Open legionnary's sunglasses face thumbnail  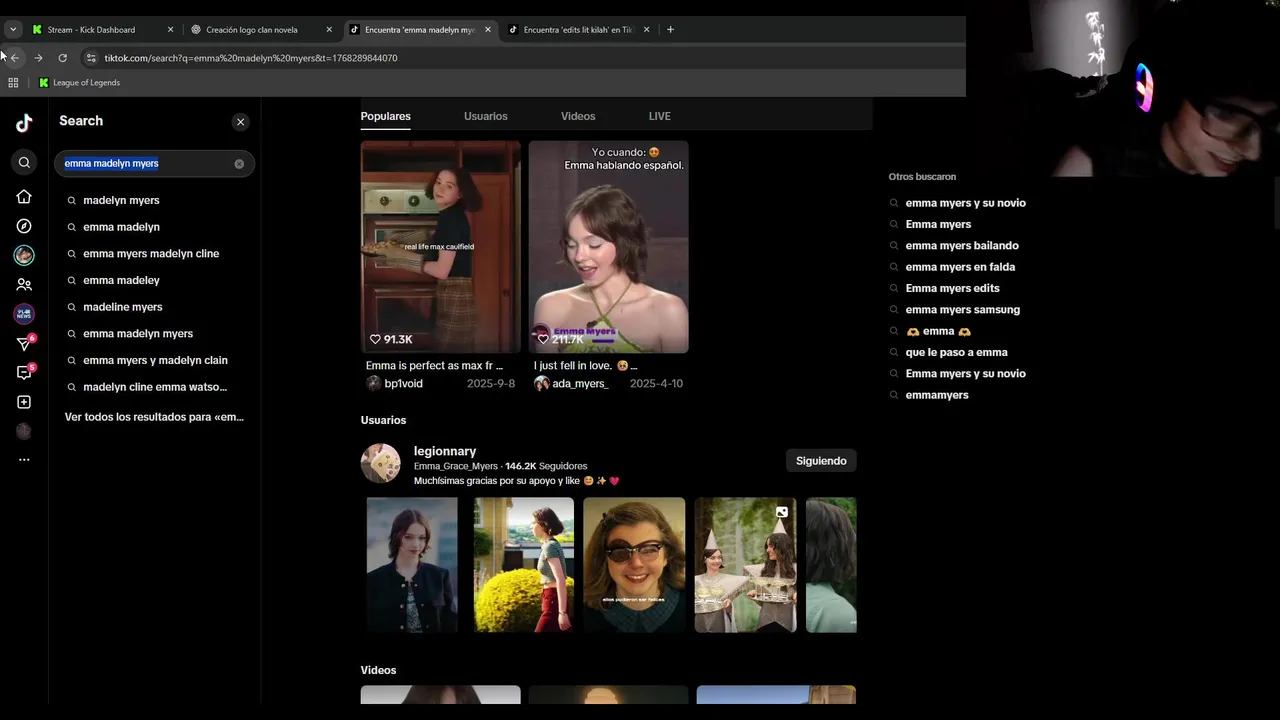click(x=634, y=565)
